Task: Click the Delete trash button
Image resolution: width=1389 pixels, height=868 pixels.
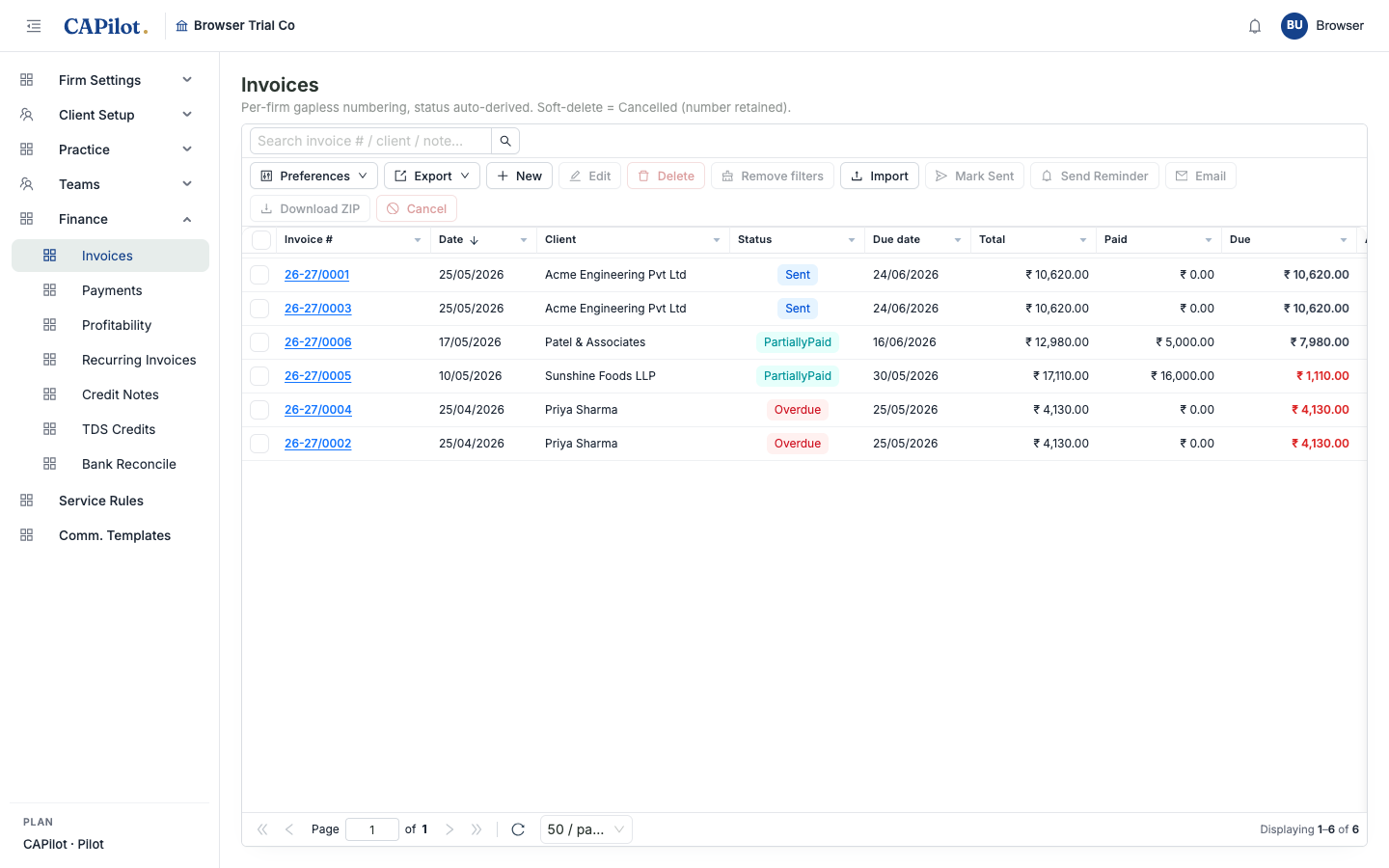Action: tap(666, 176)
